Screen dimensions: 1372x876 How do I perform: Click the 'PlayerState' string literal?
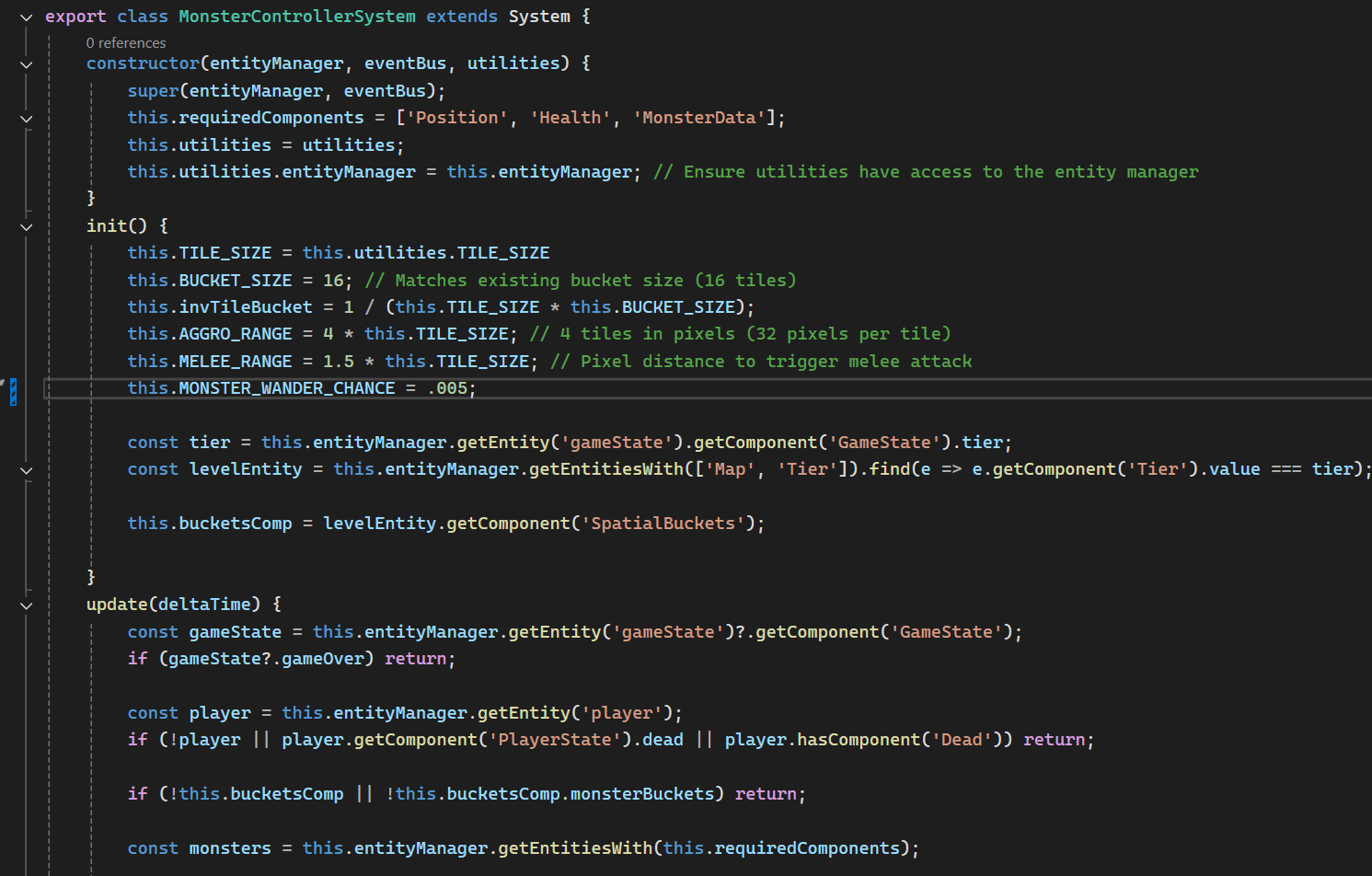pyautogui.click(x=554, y=740)
